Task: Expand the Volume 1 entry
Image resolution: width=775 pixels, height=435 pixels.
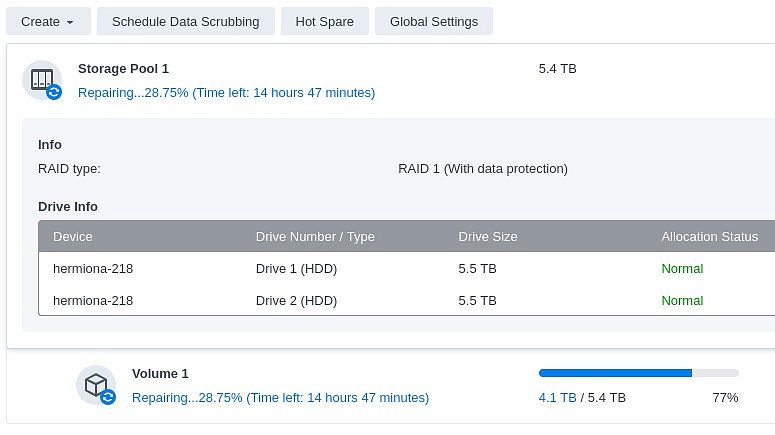Action: (160, 374)
